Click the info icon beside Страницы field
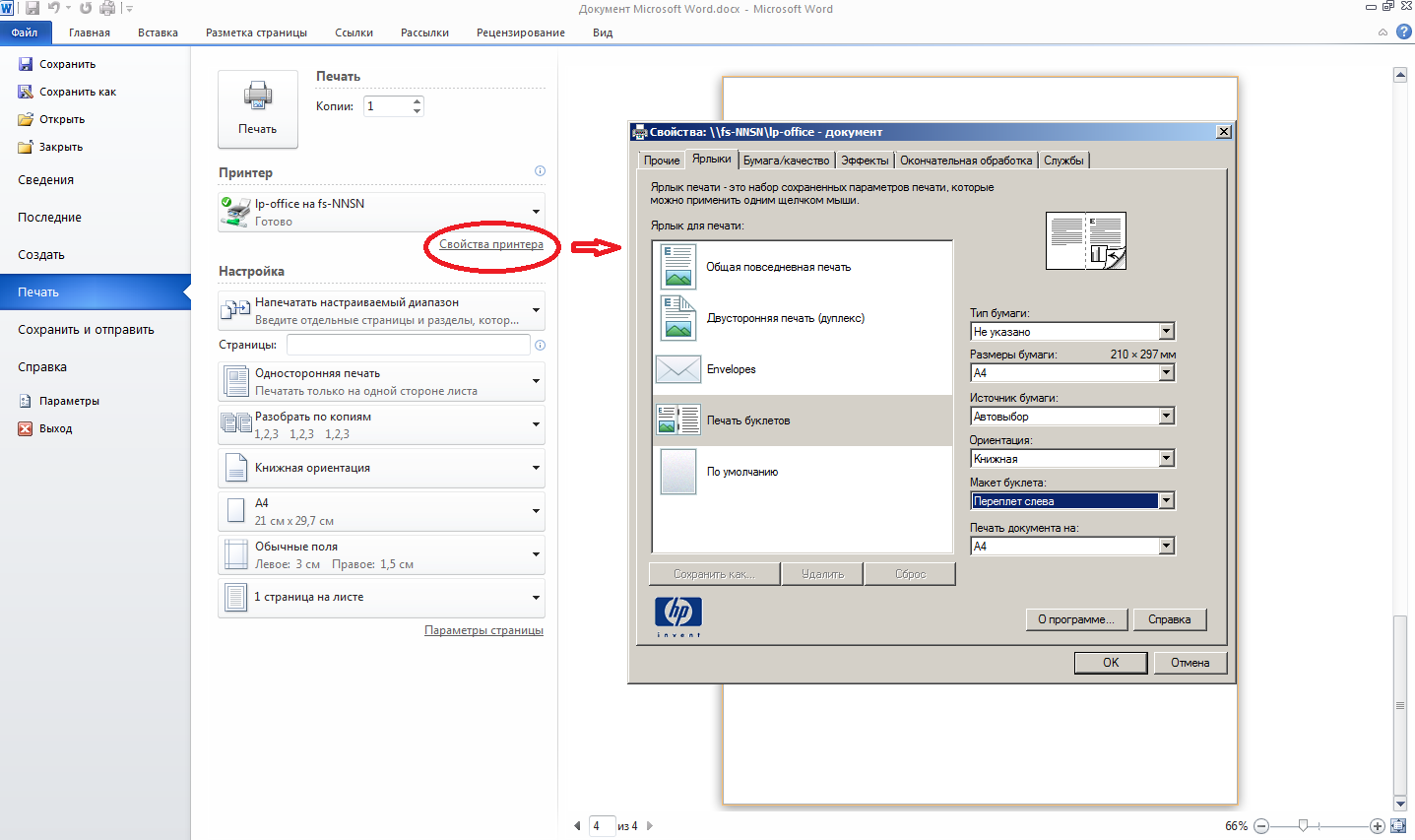The image size is (1415, 840). click(540, 345)
